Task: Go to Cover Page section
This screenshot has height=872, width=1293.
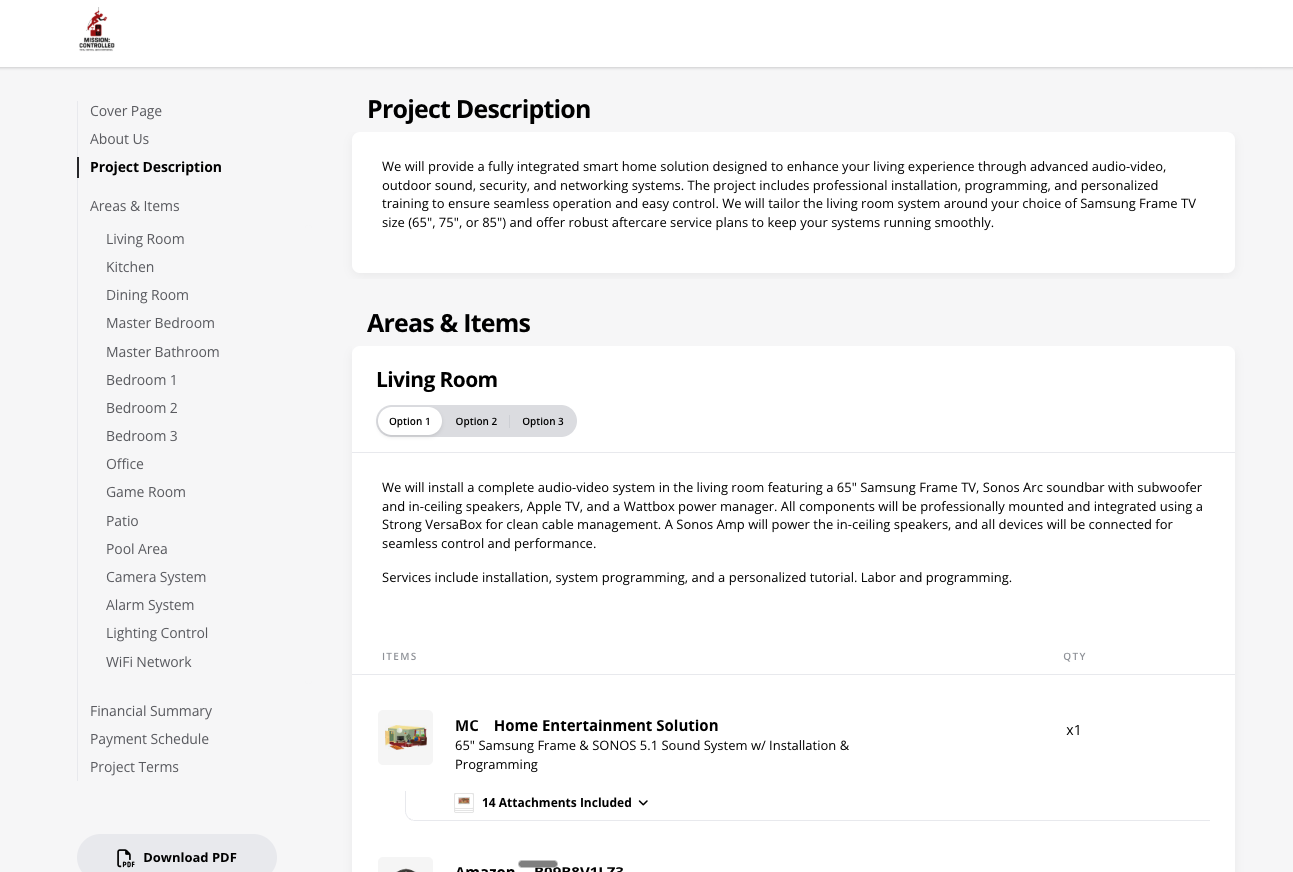Action: coord(126,111)
